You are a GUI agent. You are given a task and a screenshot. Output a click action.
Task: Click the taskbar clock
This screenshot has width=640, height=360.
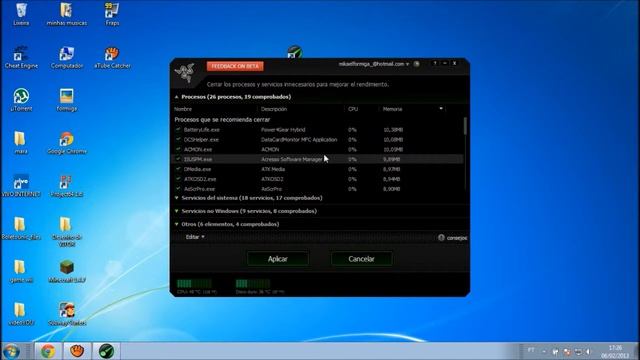615,351
